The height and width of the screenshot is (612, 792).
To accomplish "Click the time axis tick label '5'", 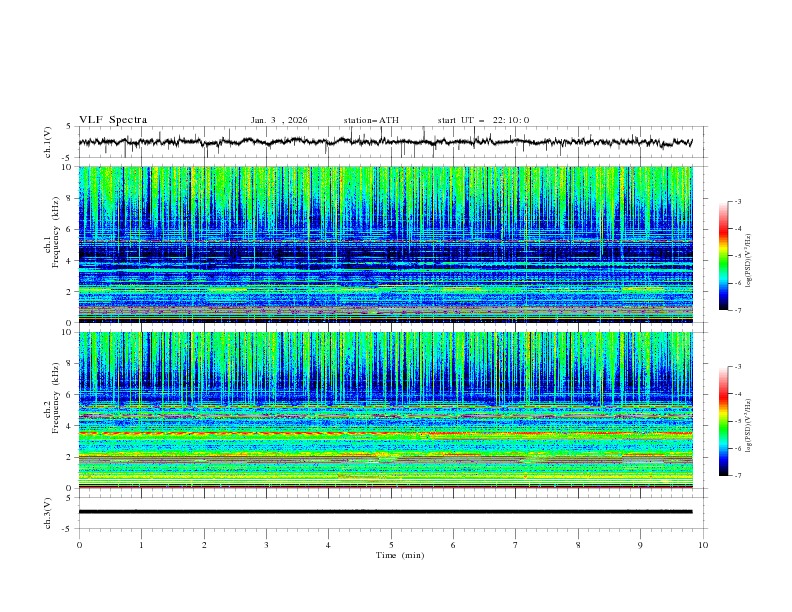I will pos(391,545).
